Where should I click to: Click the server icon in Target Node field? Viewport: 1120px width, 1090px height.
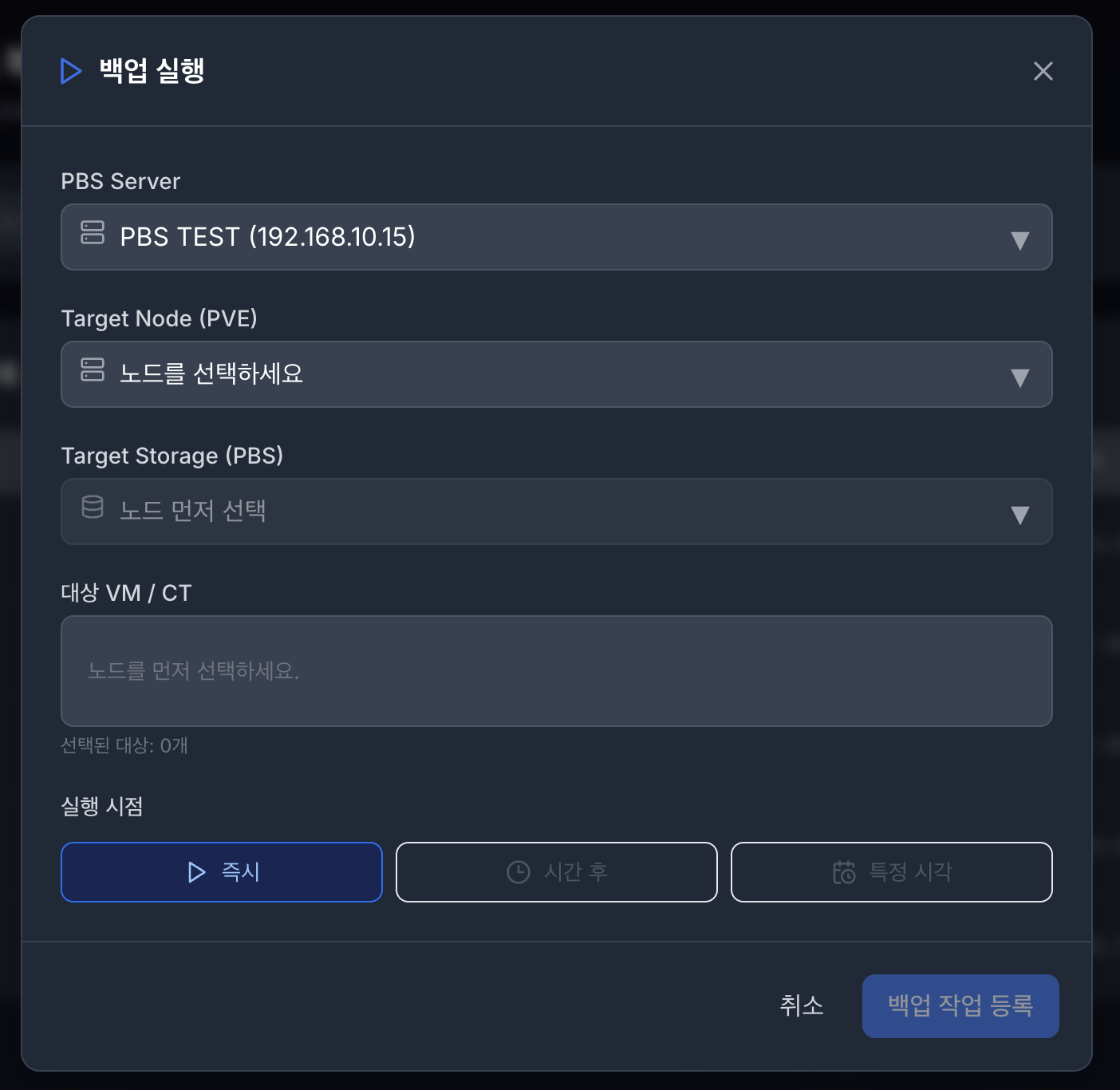(93, 373)
